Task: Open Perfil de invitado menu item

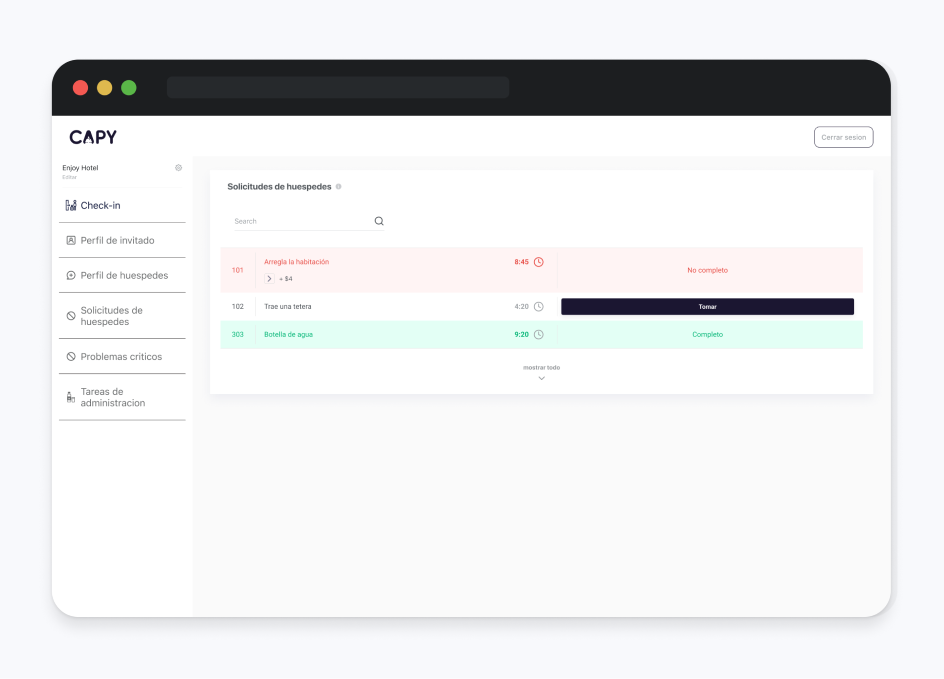Action: (x=122, y=240)
